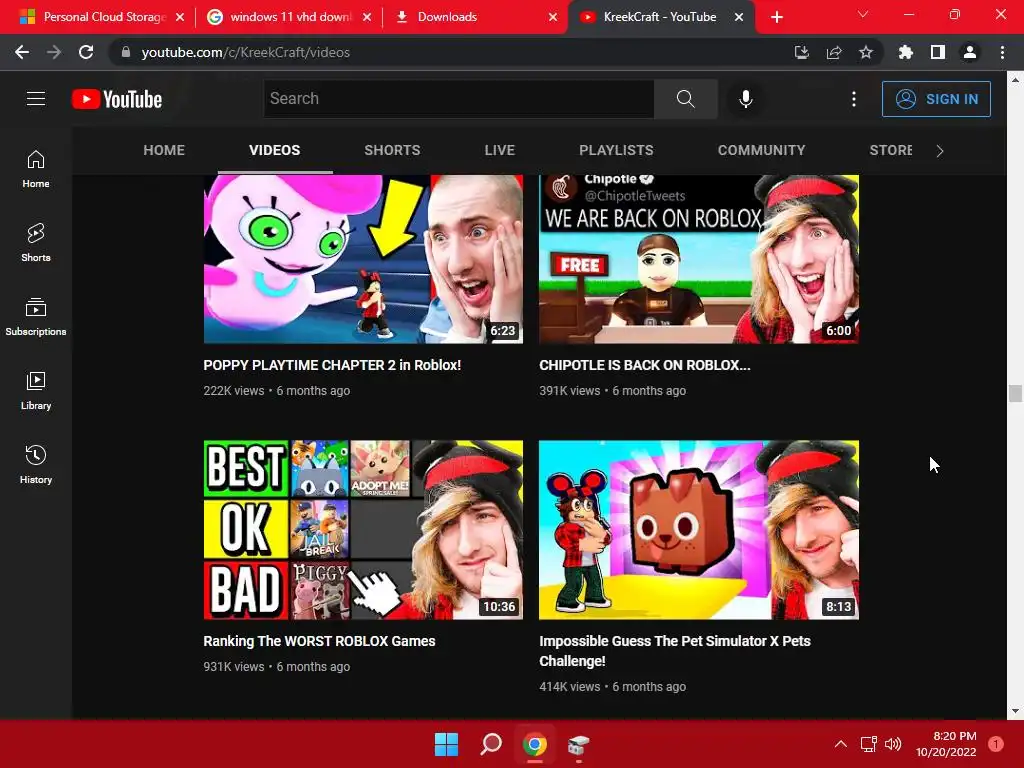The image size is (1024, 768).
Task: Click the taskbar app next to Chrome
Action: pos(579,744)
